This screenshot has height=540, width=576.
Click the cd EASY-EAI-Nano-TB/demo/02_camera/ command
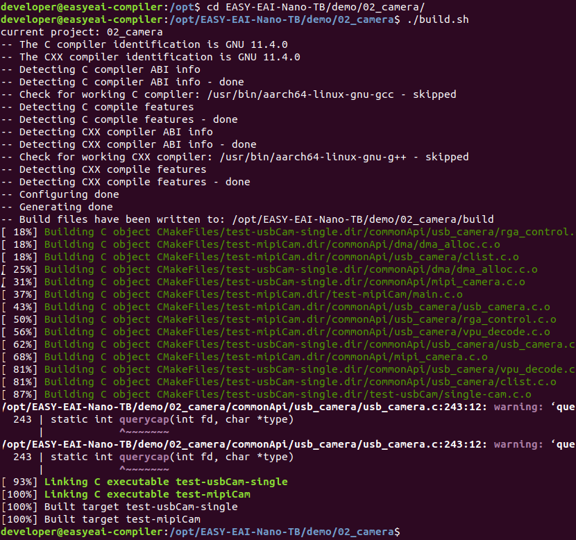click(x=316, y=7)
